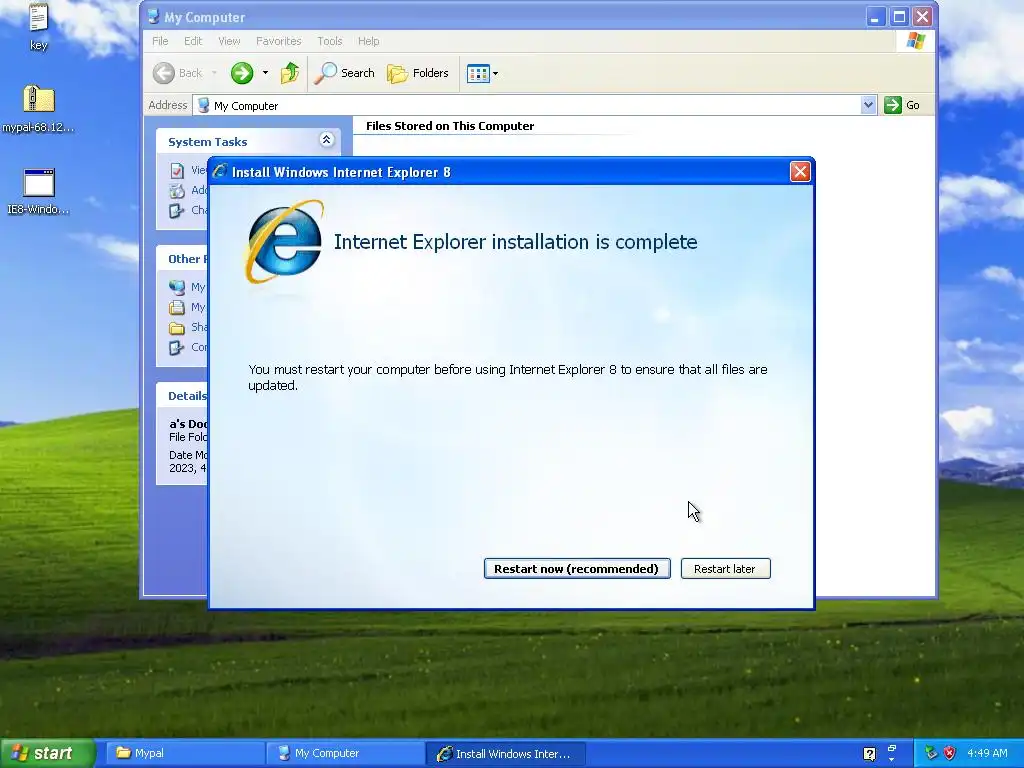The image size is (1024, 768).
Task: Click the 4:49 AM clock
Action: 987,753
